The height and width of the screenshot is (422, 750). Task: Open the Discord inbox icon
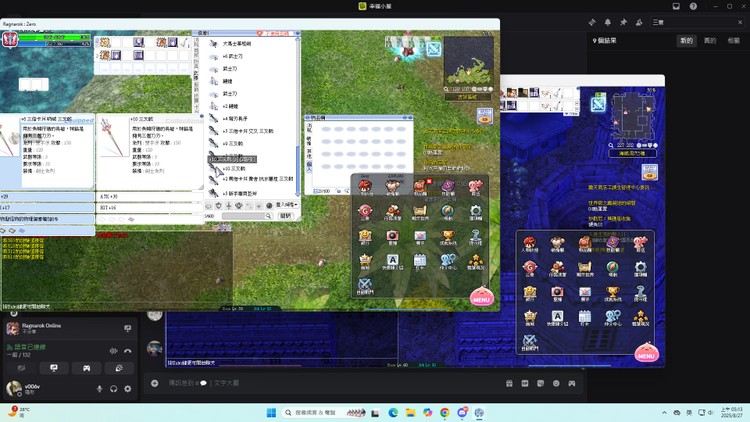[676, 6]
